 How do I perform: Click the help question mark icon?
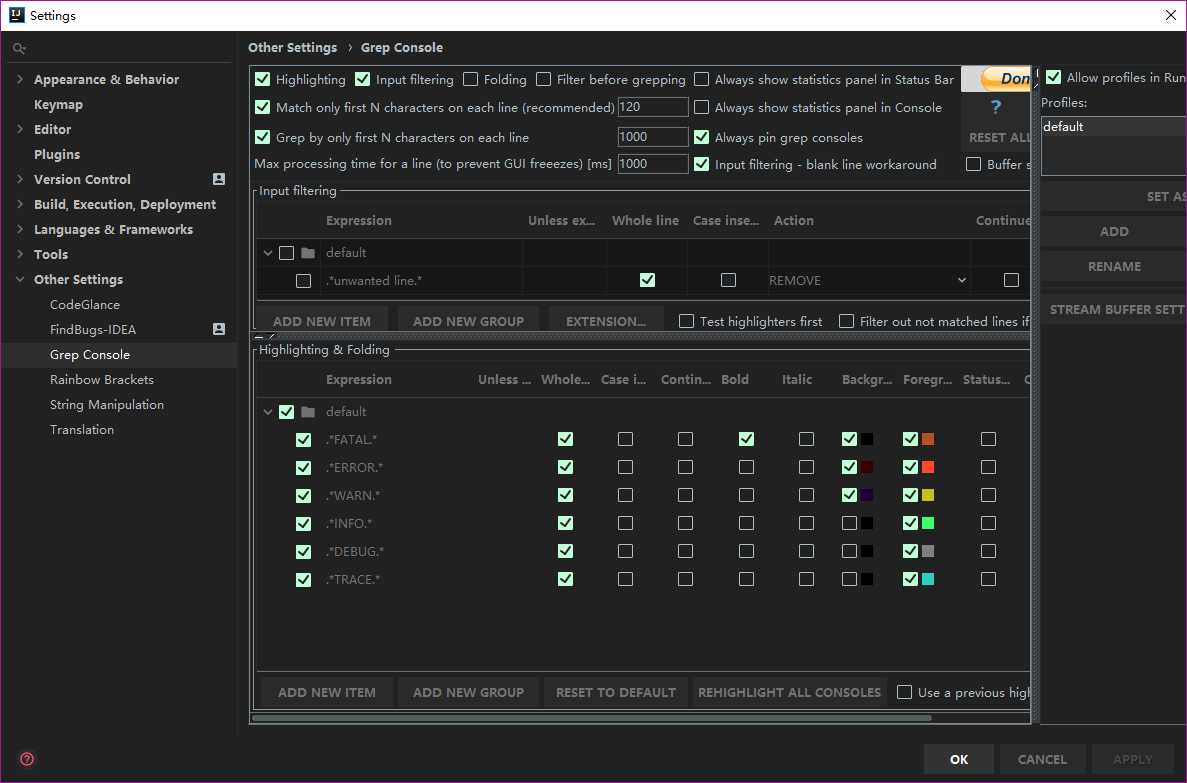point(995,107)
